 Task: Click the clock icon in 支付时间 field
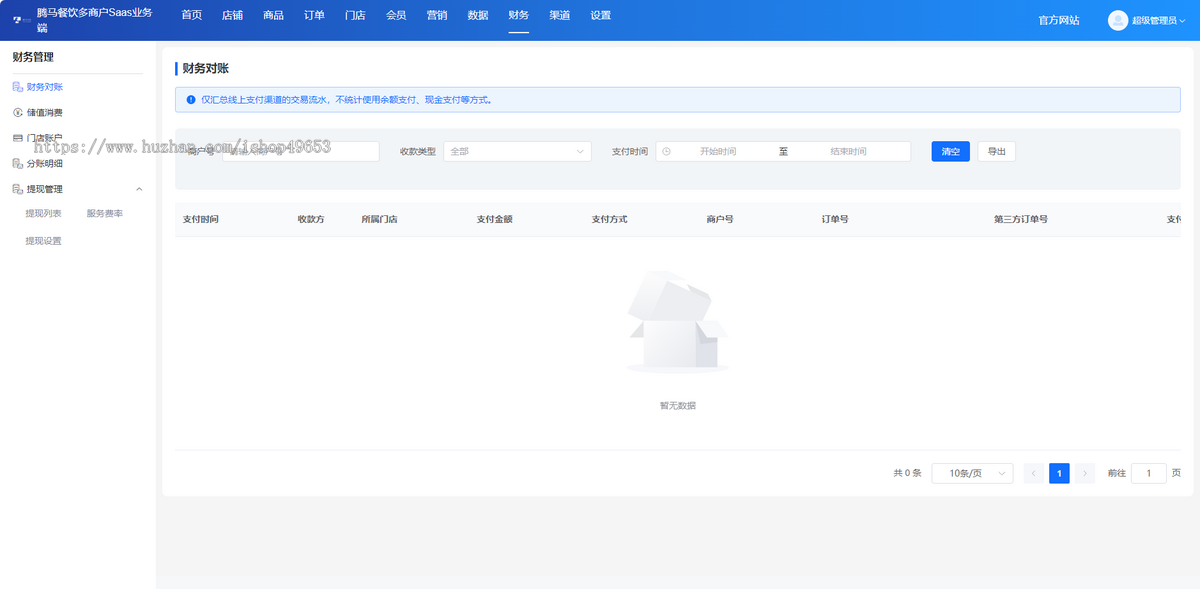click(667, 152)
